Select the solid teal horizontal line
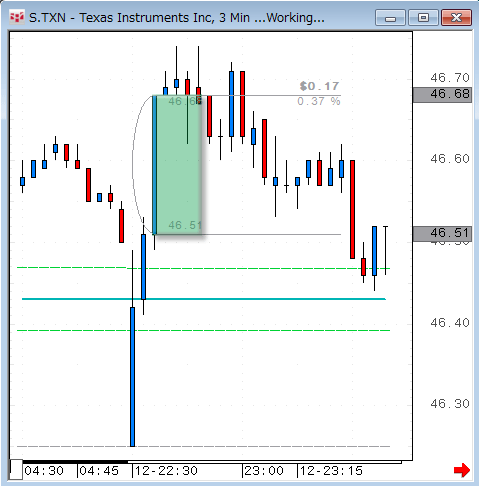479x486 pixels. (204, 299)
